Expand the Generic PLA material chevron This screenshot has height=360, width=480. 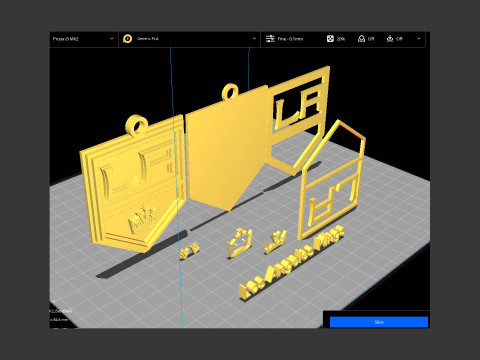254,39
